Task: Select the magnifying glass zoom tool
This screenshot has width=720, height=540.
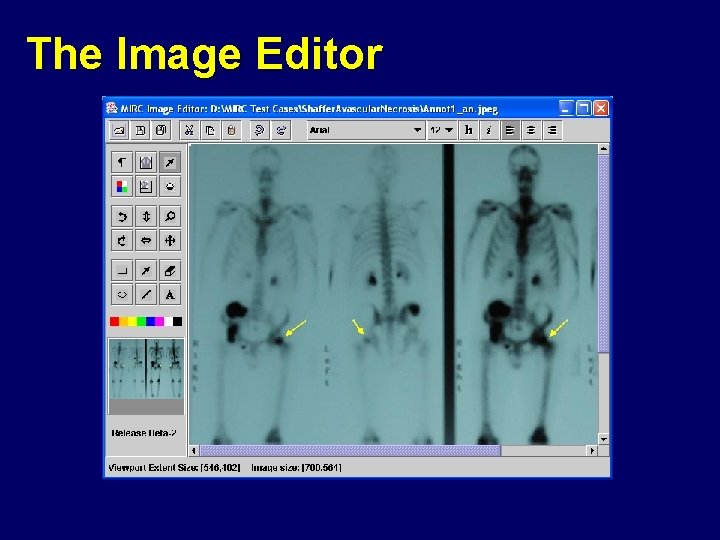Action: [x=169, y=216]
